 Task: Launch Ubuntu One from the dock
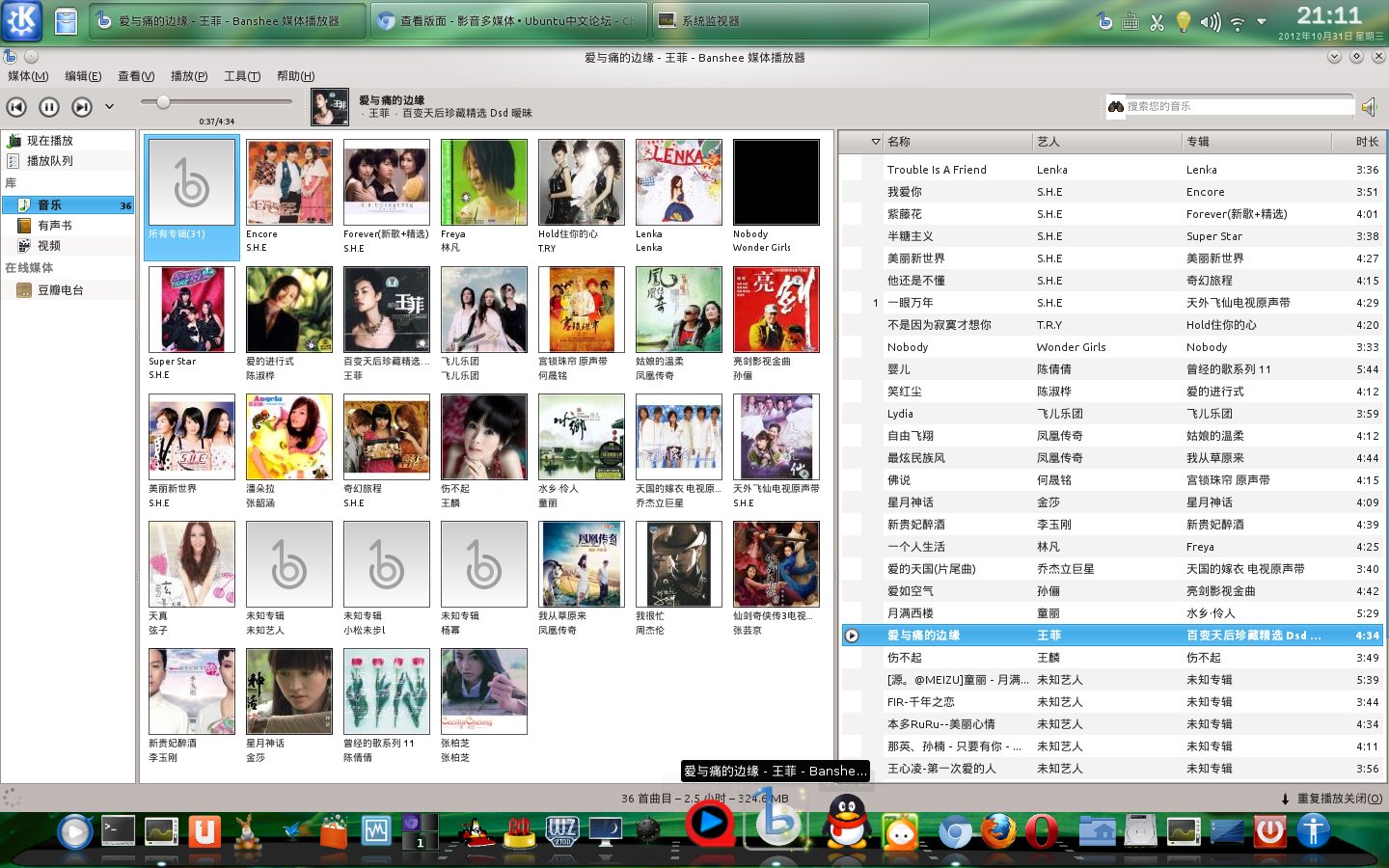(x=204, y=830)
